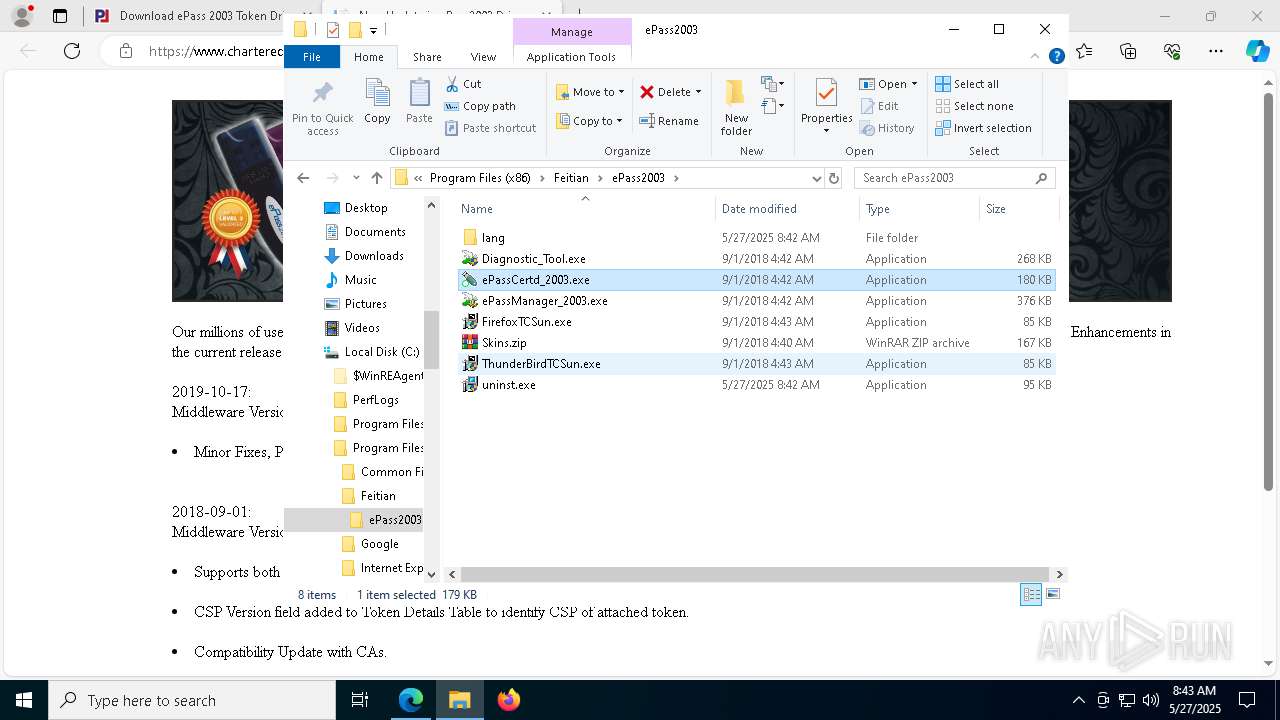Open the Delete dropdown arrow
The height and width of the screenshot is (720, 1280).
point(698,92)
